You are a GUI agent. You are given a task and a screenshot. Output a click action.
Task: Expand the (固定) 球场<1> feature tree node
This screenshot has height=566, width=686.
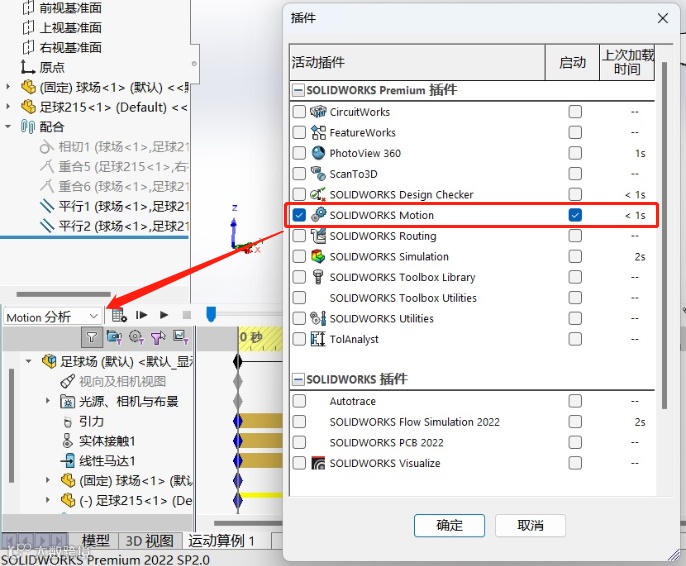point(8,87)
